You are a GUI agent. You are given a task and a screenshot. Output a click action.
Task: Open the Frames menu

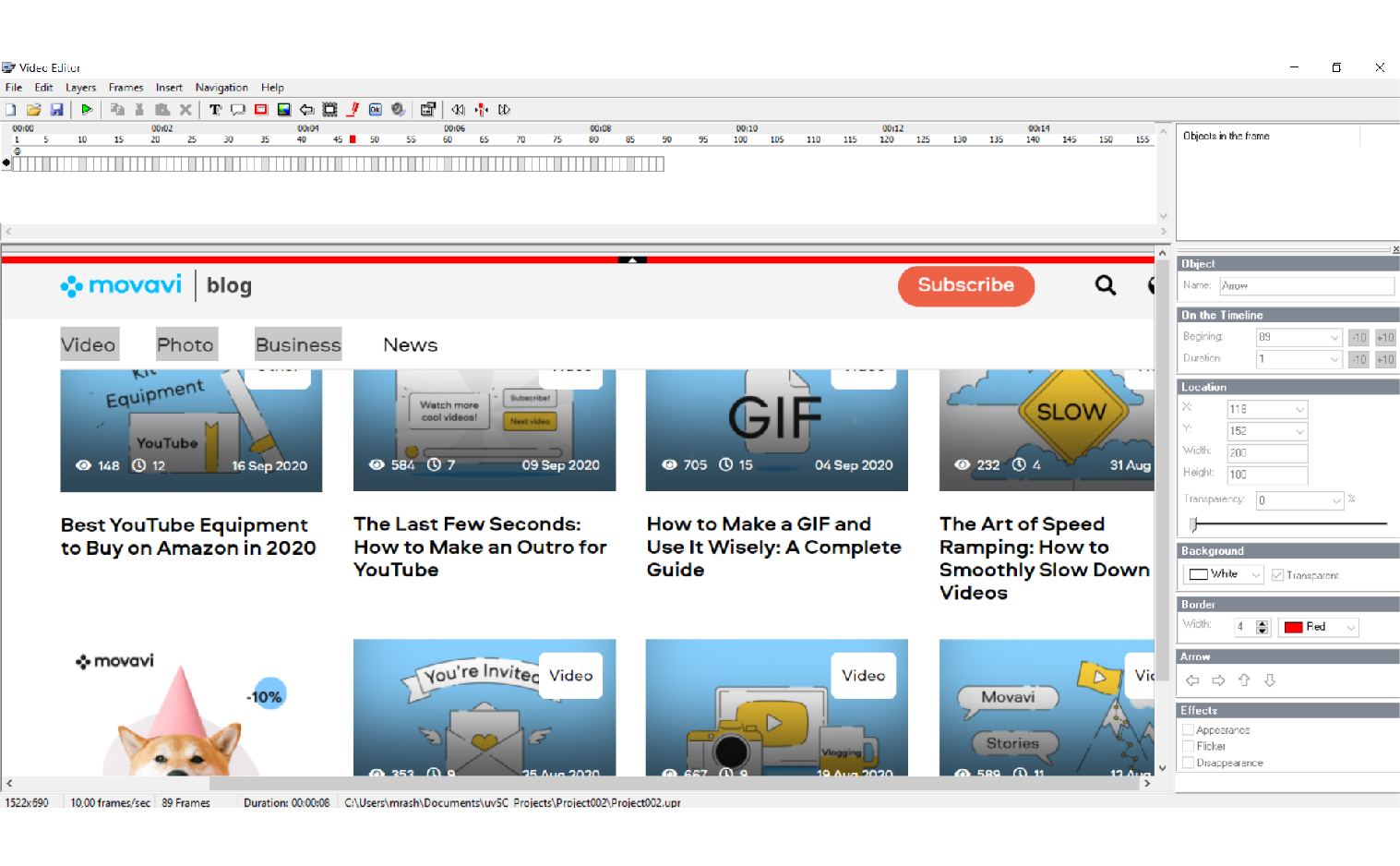(126, 88)
